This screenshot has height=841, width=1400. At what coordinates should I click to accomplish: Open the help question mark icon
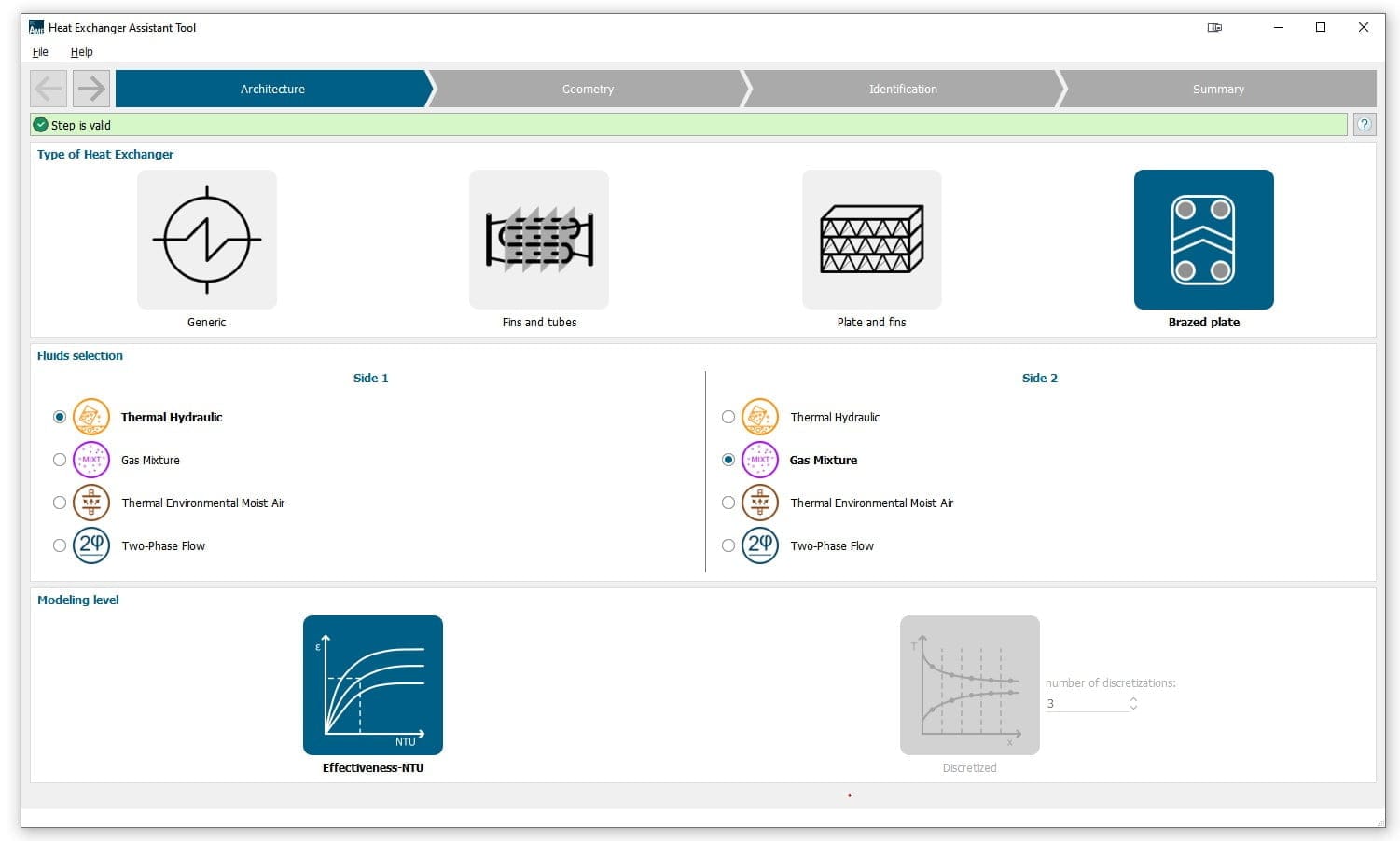tap(1365, 125)
